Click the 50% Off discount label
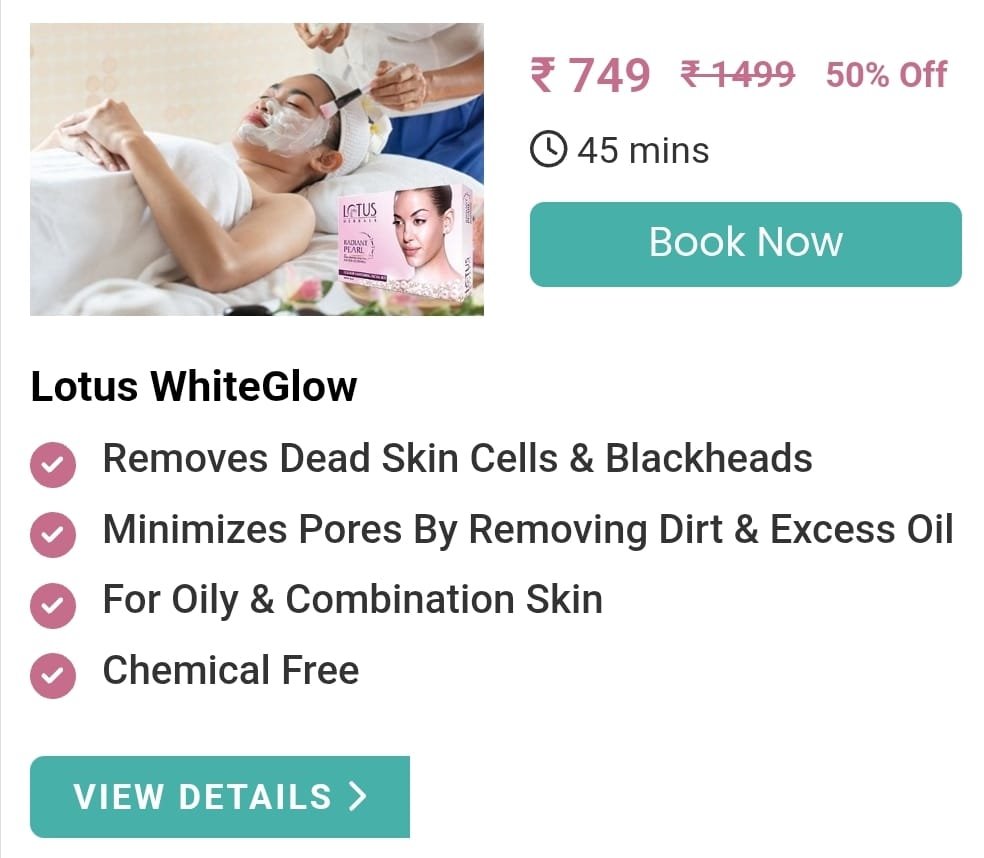Screen dimensions: 984x858 (x=886, y=75)
